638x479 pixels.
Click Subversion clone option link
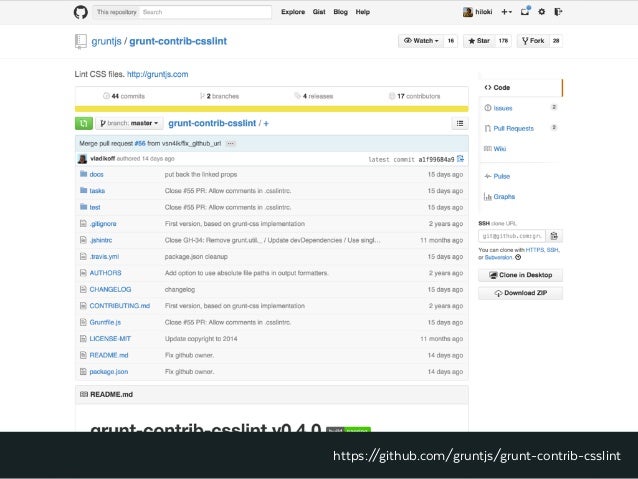[498, 258]
